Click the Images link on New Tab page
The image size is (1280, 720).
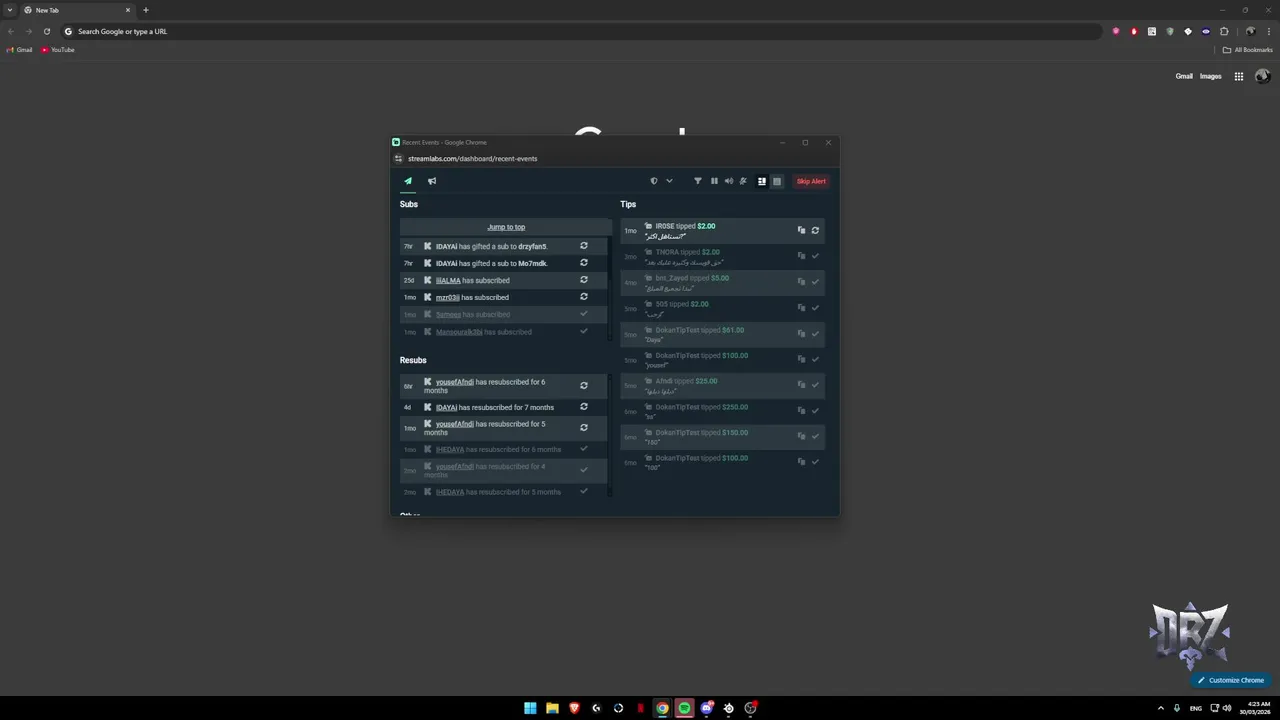click(1210, 76)
